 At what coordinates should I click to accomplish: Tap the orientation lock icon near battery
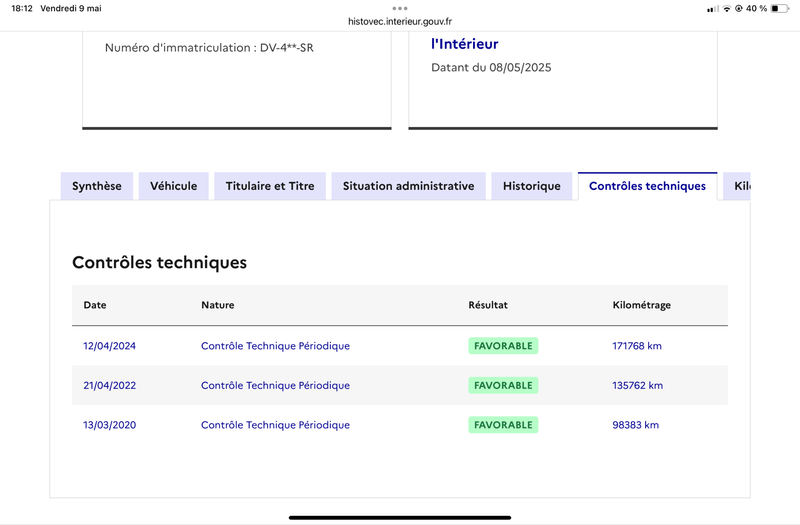tap(738, 9)
